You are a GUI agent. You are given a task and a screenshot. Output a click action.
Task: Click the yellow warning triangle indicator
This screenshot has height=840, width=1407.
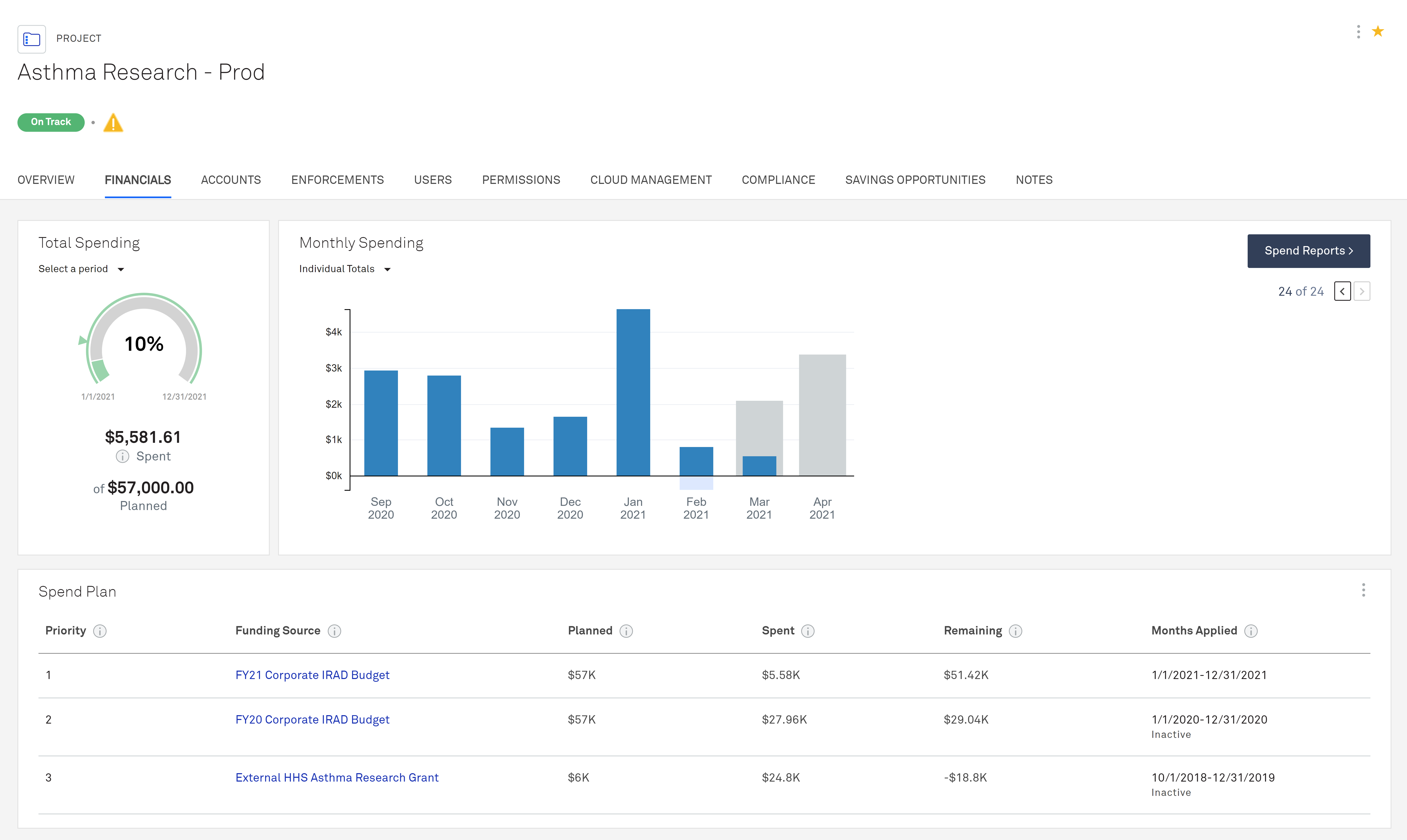[113, 122]
